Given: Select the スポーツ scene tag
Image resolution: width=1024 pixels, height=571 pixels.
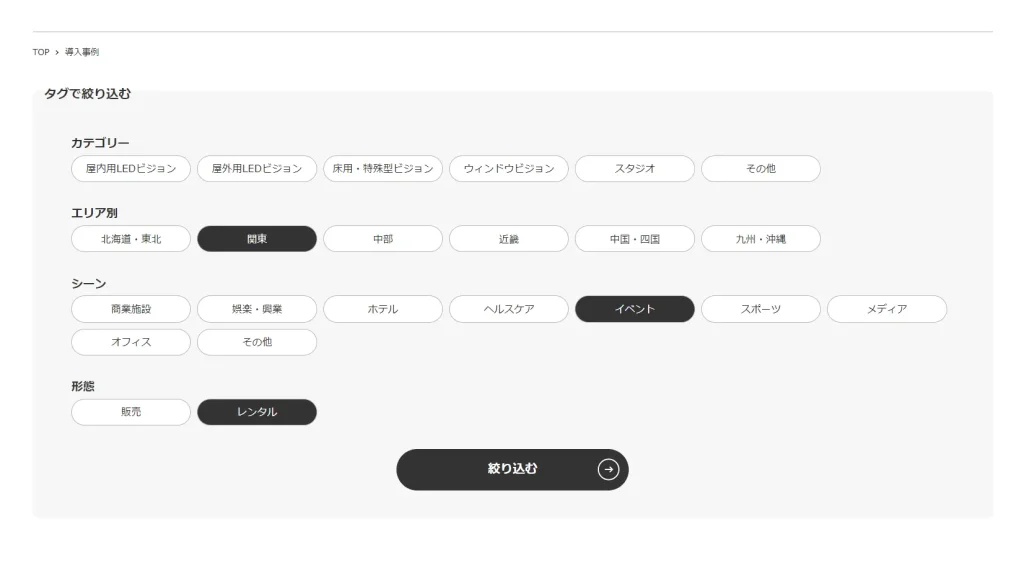Looking at the screenshot, I should click(761, 309).
